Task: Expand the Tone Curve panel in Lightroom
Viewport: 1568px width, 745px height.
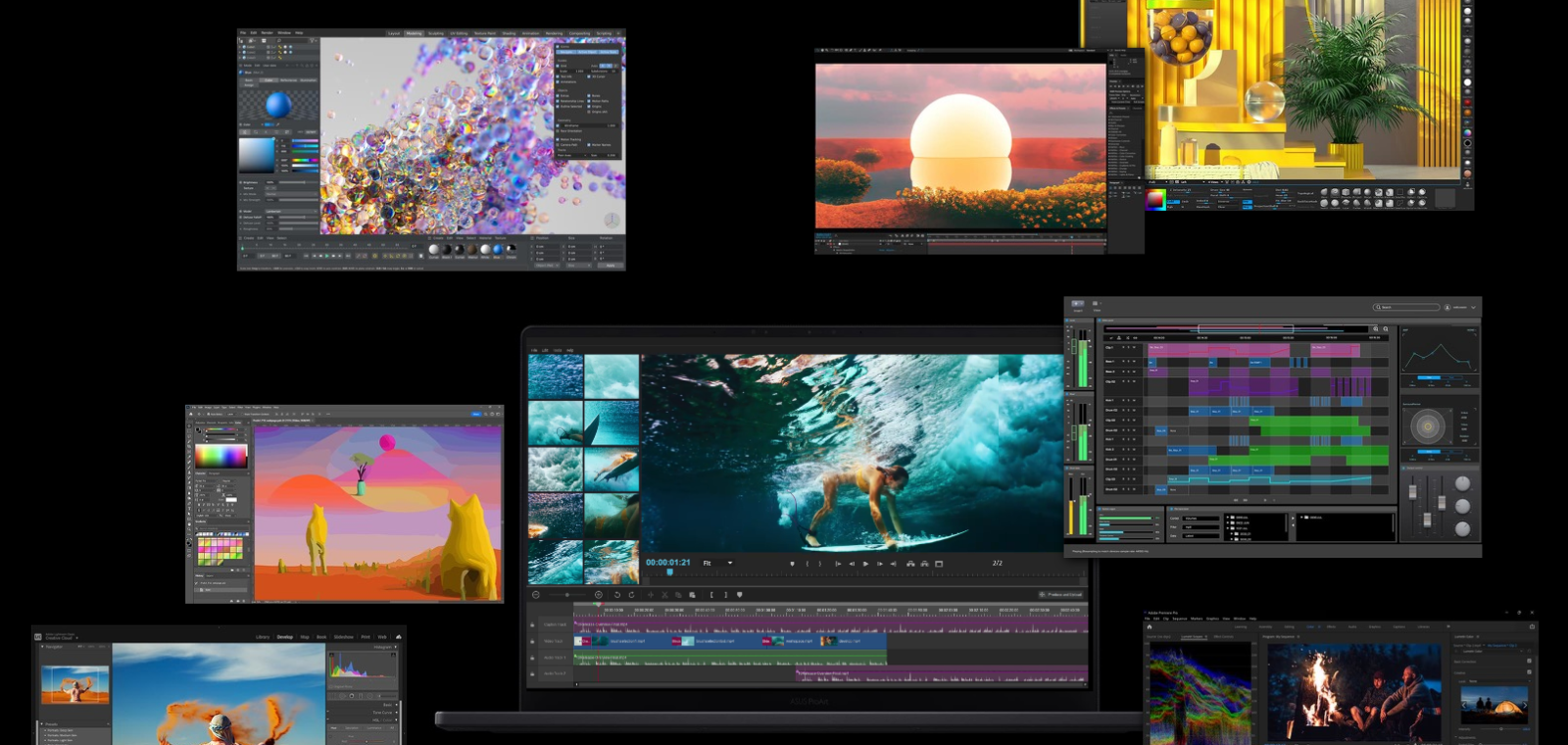Action: [x=397, y=713]
